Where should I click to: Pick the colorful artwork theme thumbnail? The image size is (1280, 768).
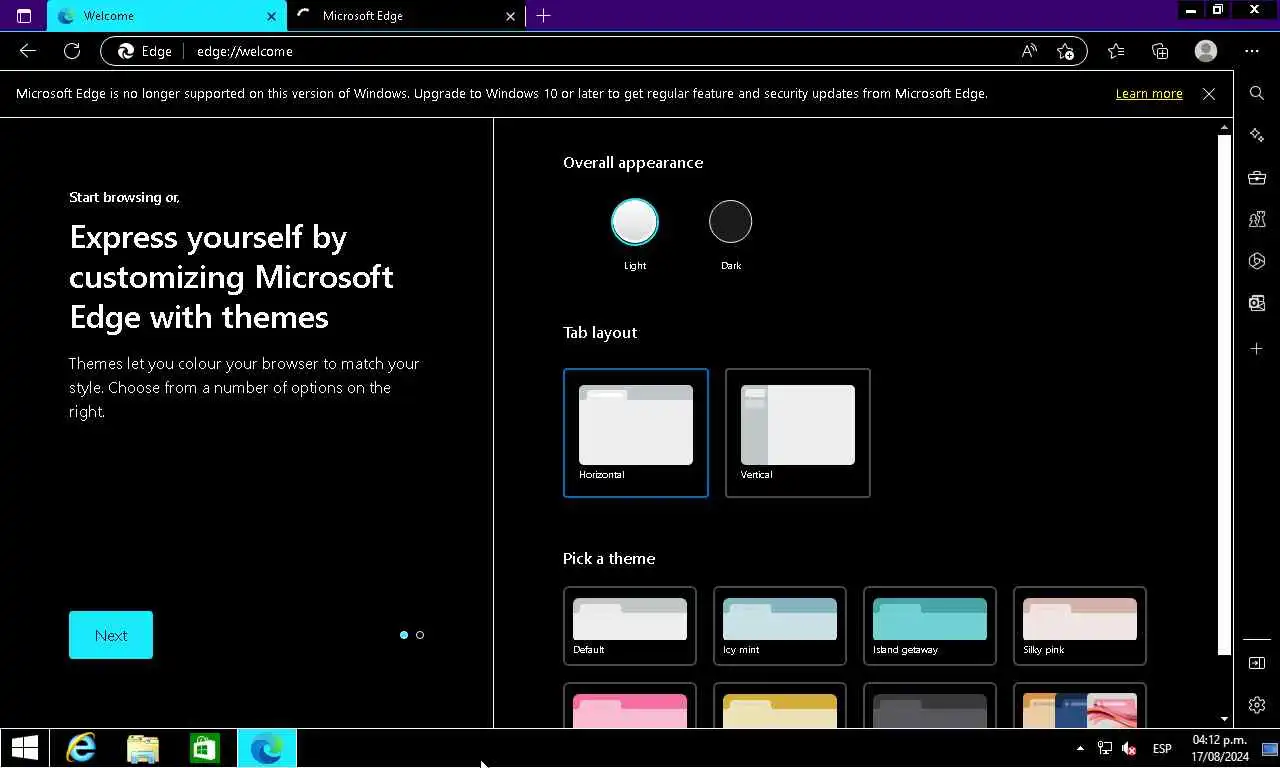click(1080, 706)
